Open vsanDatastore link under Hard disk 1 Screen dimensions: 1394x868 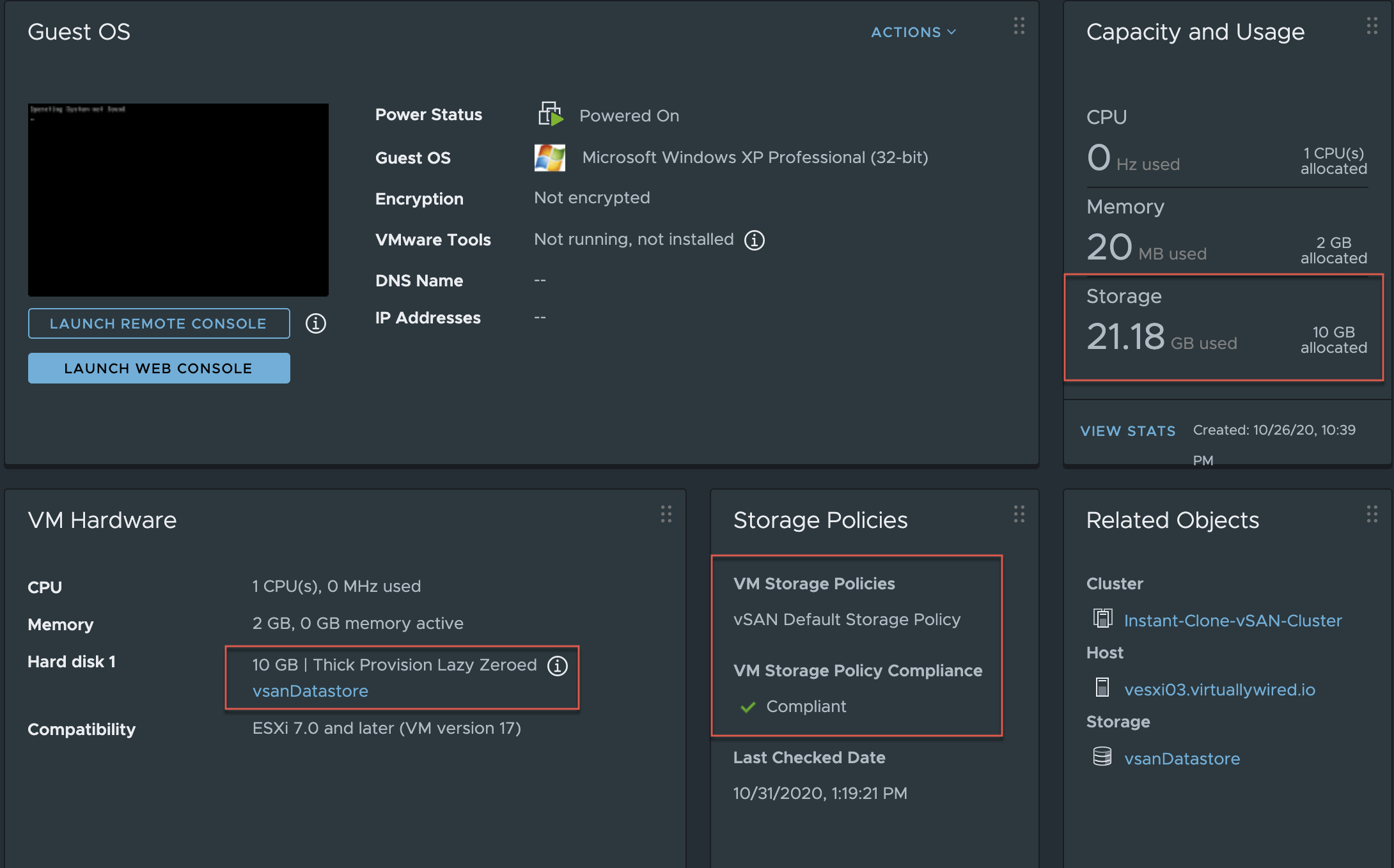(310, 691)
